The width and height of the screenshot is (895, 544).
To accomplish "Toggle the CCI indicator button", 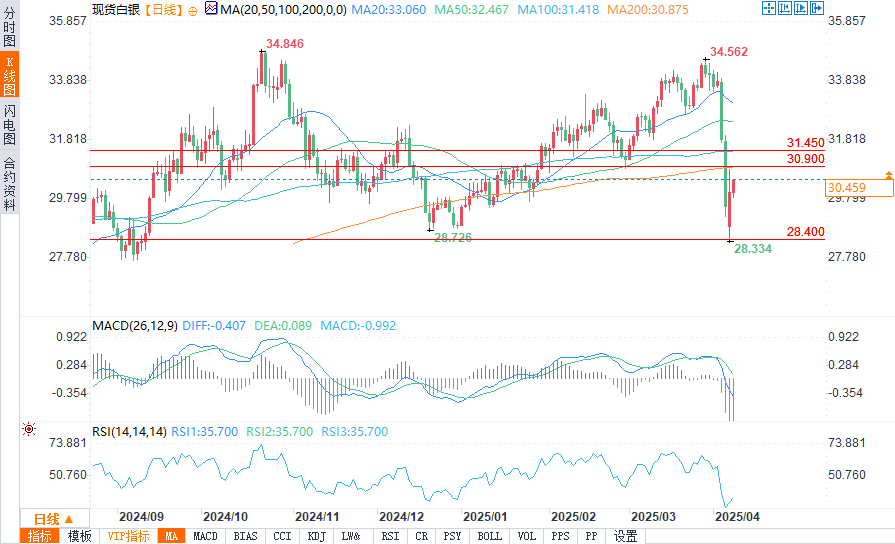I will point(282,537).
